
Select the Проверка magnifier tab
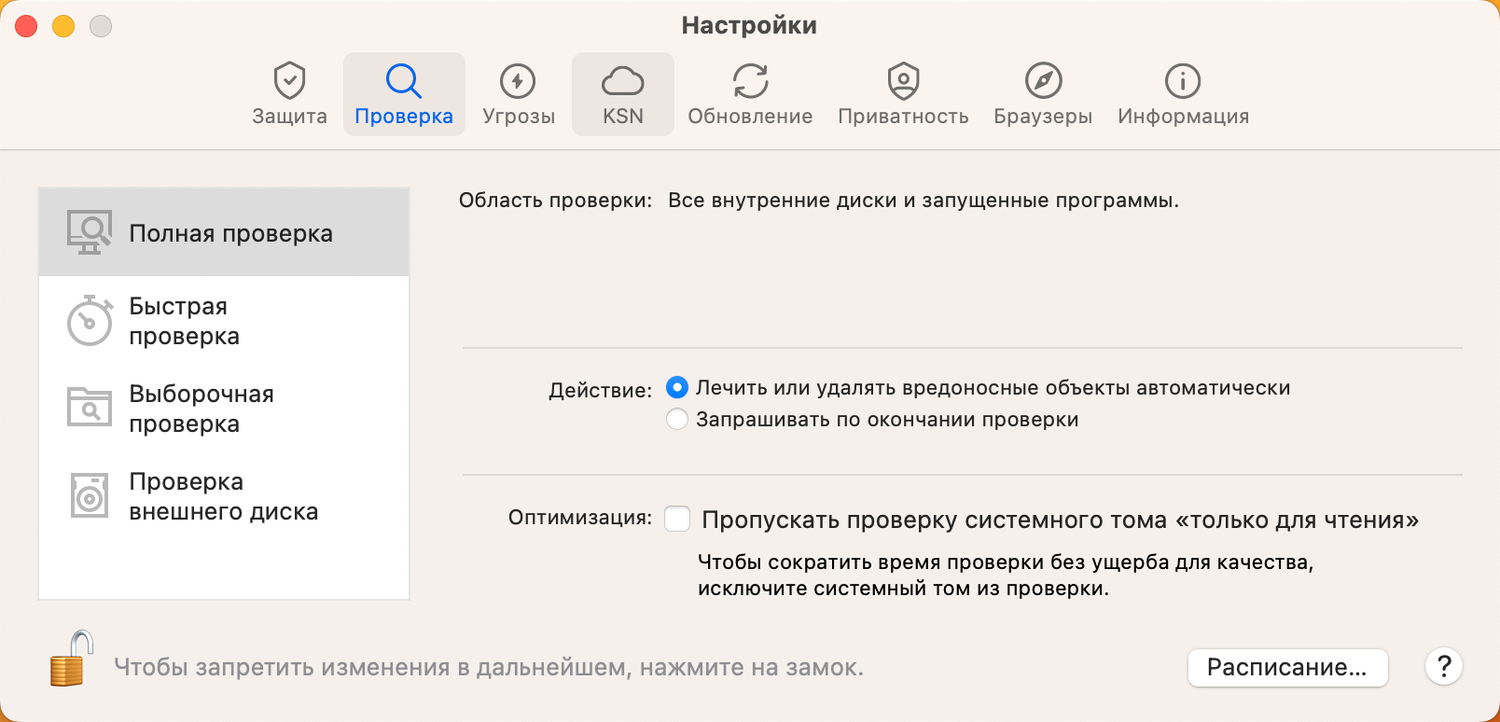tap(403, 93)
